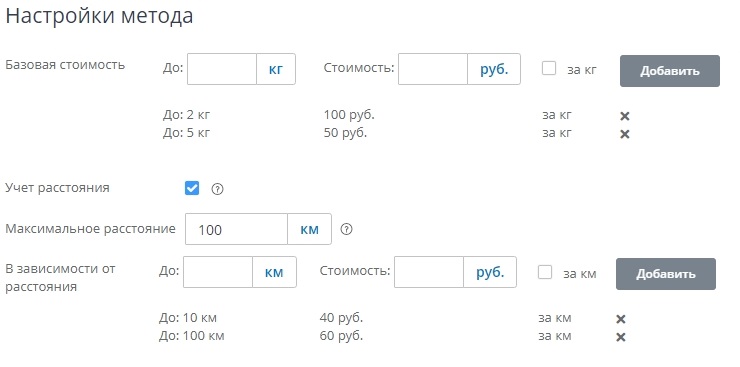The height and width of the screenshot is (367, 740).
Task: Remove the До: 10 км distance row
Action: (x=621, y=319)
